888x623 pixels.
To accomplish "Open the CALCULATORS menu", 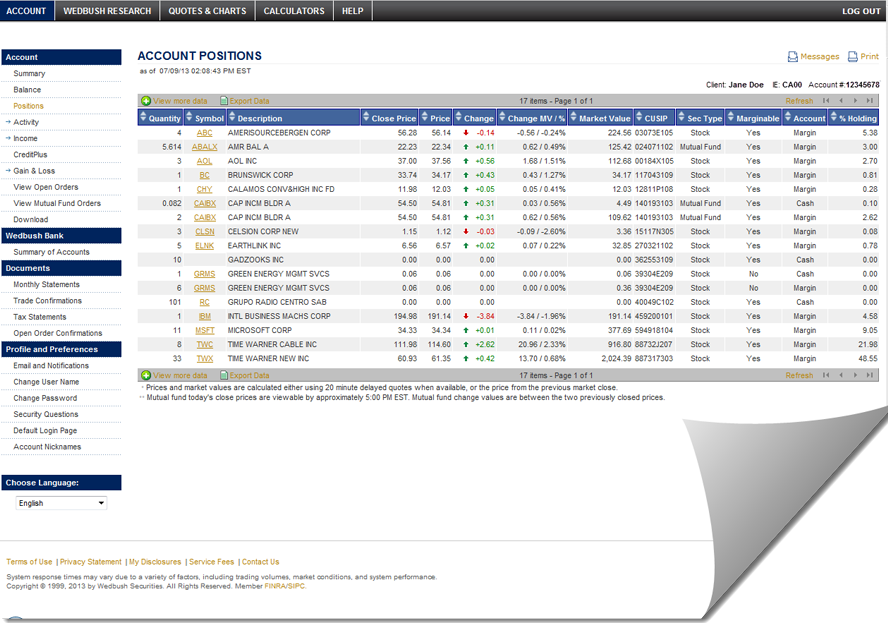I will [294, 11].
